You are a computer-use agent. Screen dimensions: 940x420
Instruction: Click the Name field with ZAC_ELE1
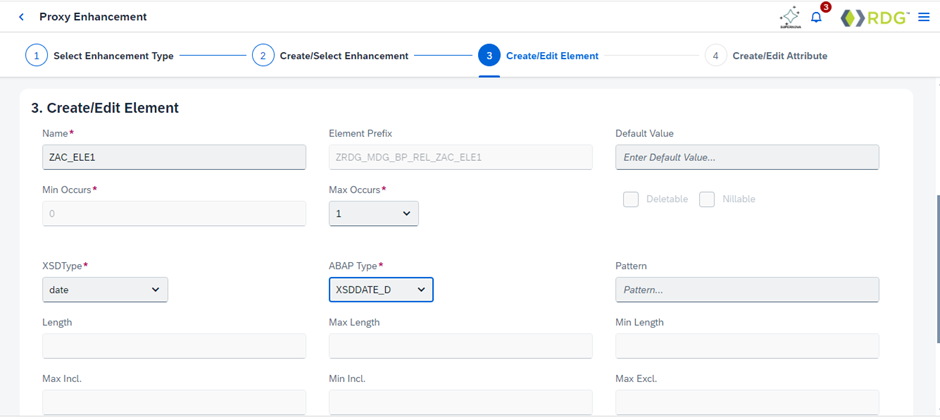(174, 157)
